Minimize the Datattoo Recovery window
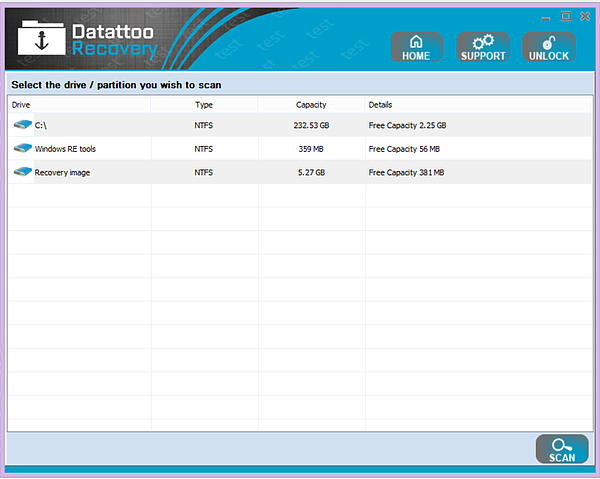 [546, 18]
